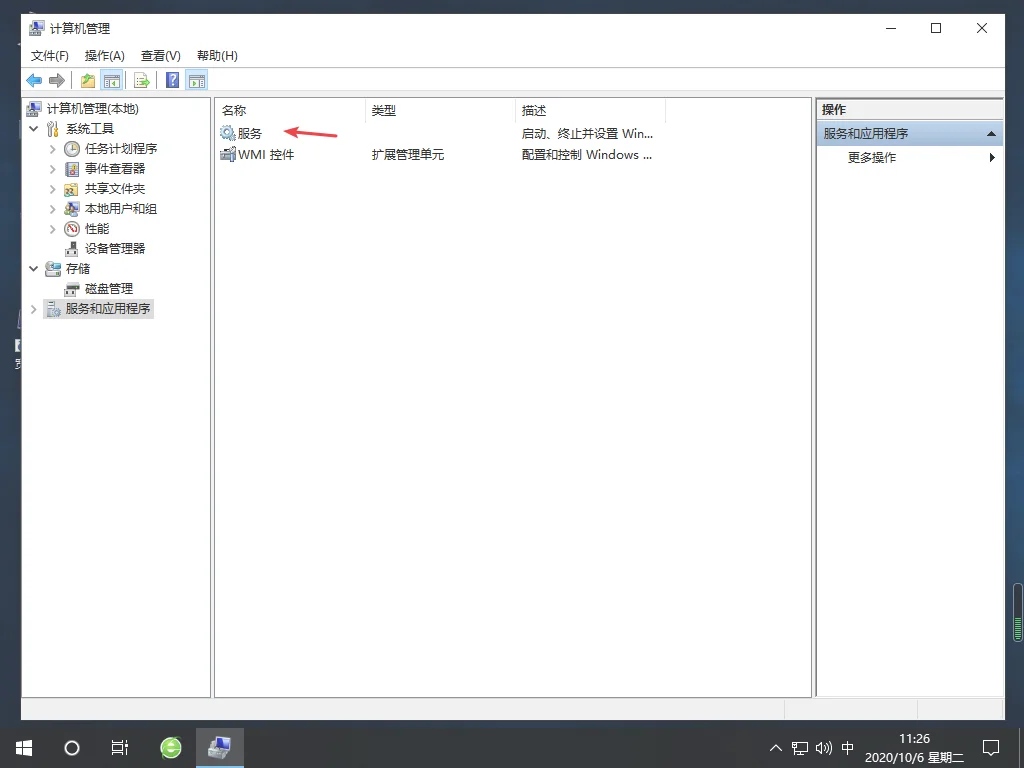Screen dimensions: 1024x768
Task: Toggle the console tree show/hide icon
Action: 112,81
